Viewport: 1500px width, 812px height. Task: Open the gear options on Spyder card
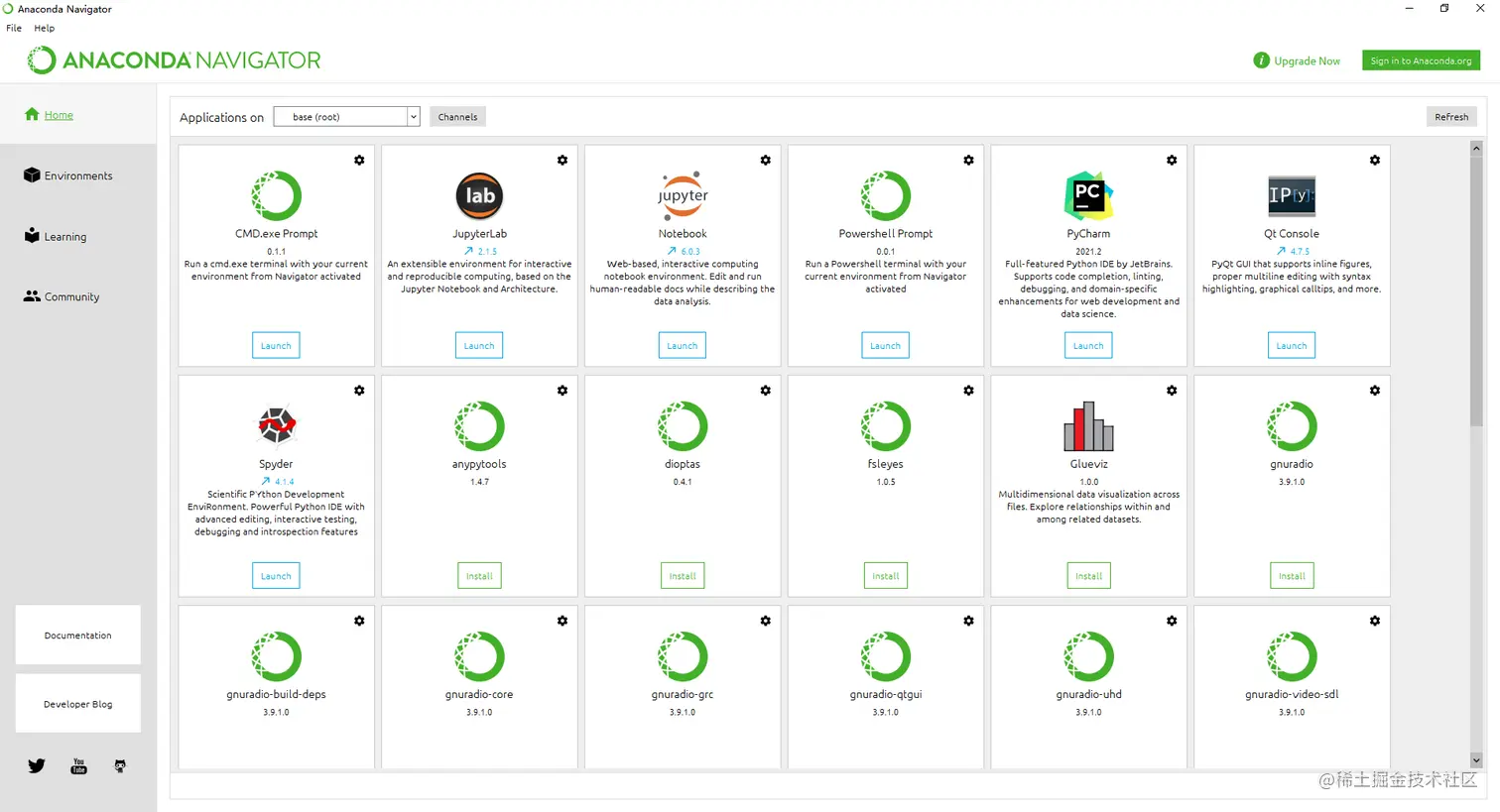pyautogui.click(x=359, y=391)
